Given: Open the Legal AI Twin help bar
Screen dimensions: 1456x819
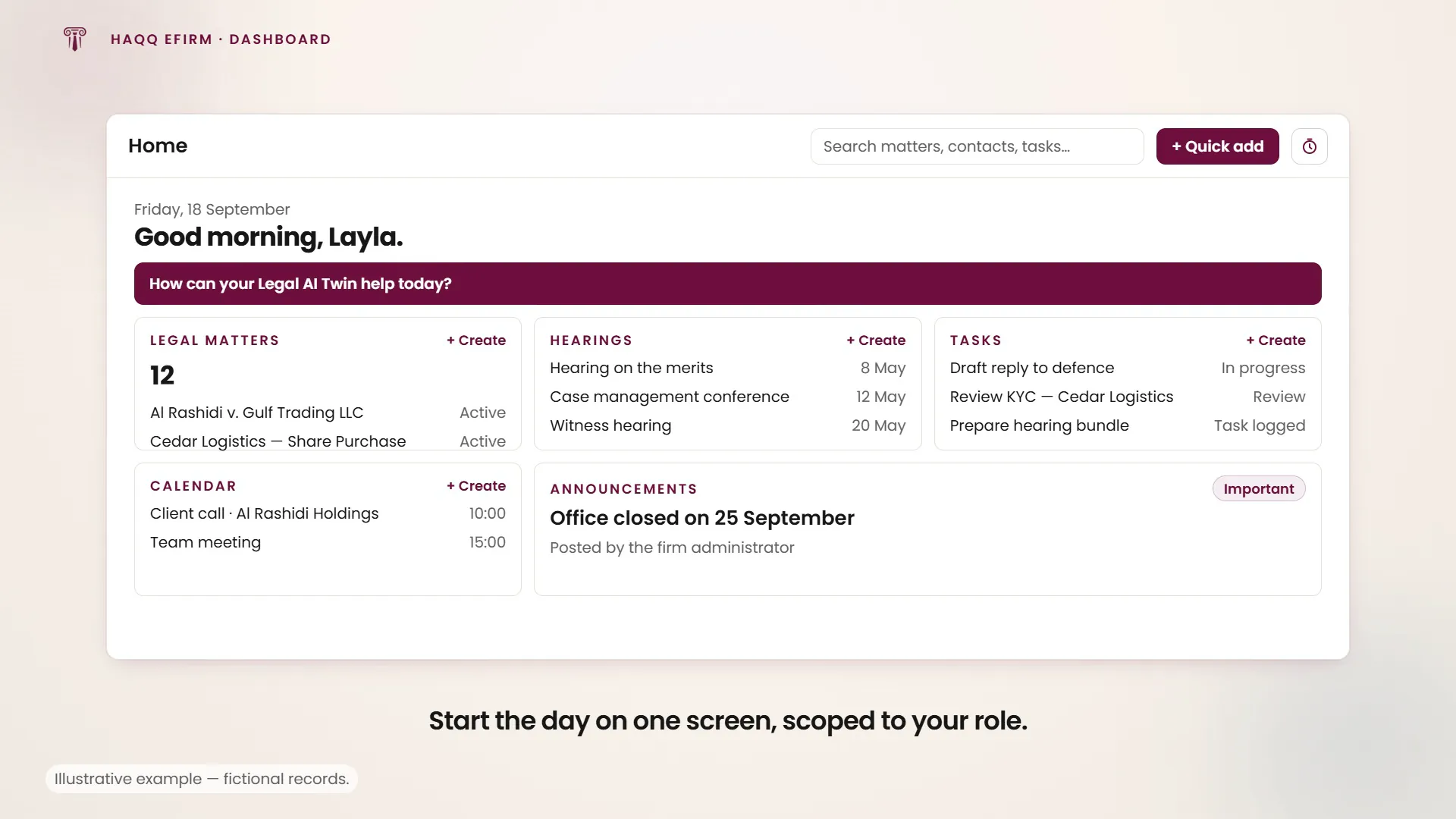Looking at the screenshot, I should point(727,284).
